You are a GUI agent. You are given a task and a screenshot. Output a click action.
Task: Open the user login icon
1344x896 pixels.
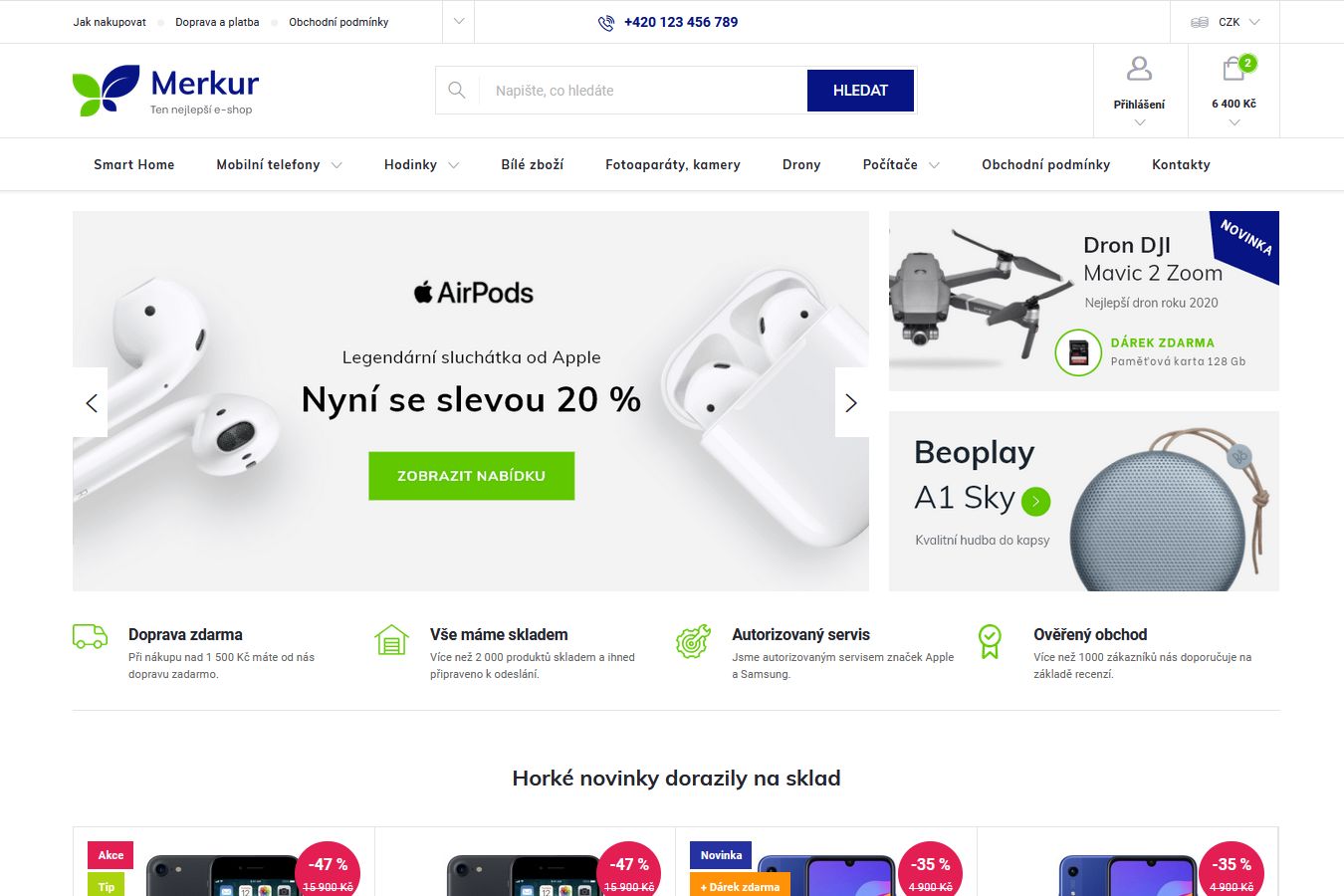point(1139,69)
